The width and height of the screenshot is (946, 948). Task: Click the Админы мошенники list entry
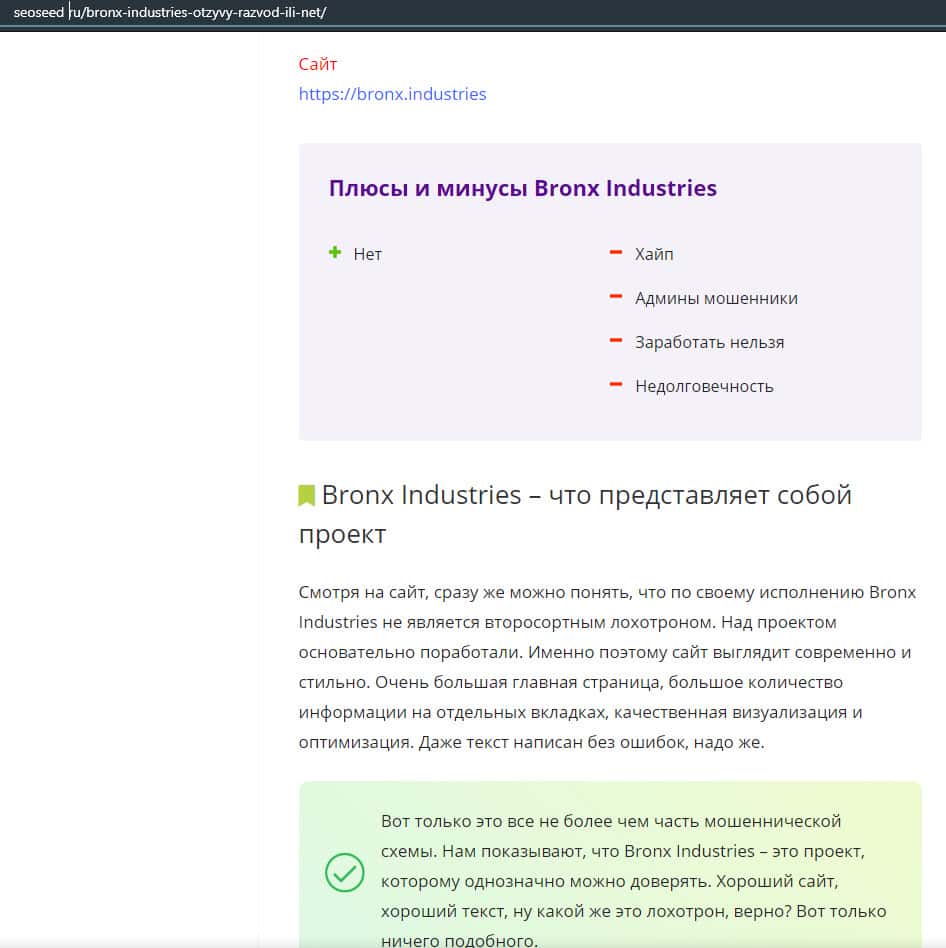[x=716, y=298]
